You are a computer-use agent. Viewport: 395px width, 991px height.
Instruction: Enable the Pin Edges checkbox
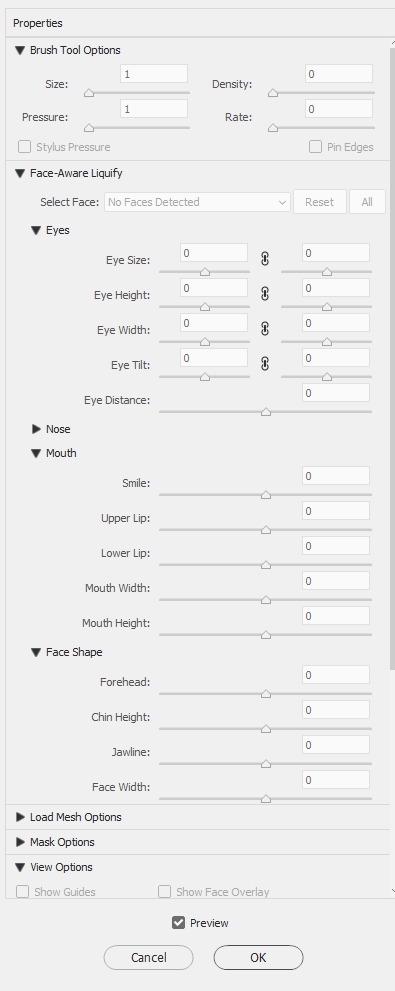point(315,147)
